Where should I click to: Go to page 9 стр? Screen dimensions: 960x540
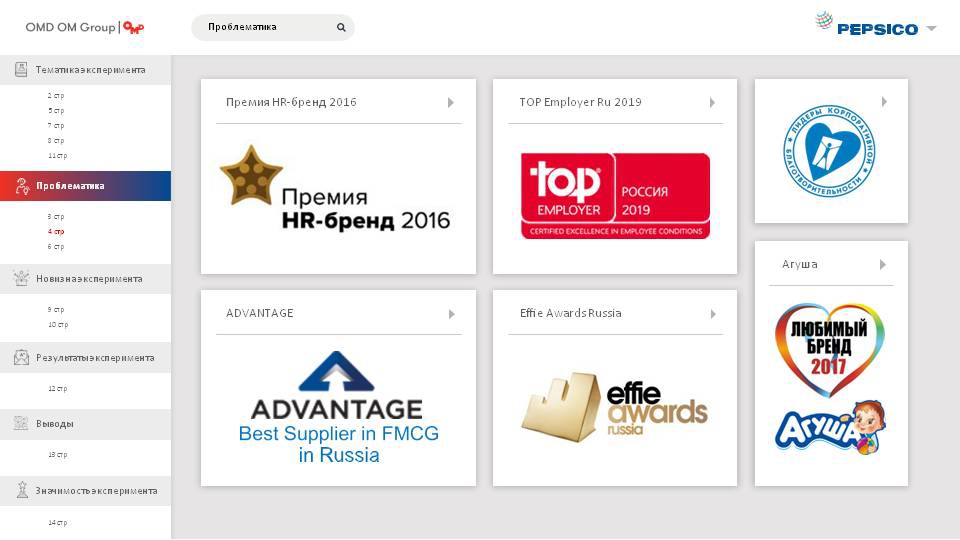point(56,310)
